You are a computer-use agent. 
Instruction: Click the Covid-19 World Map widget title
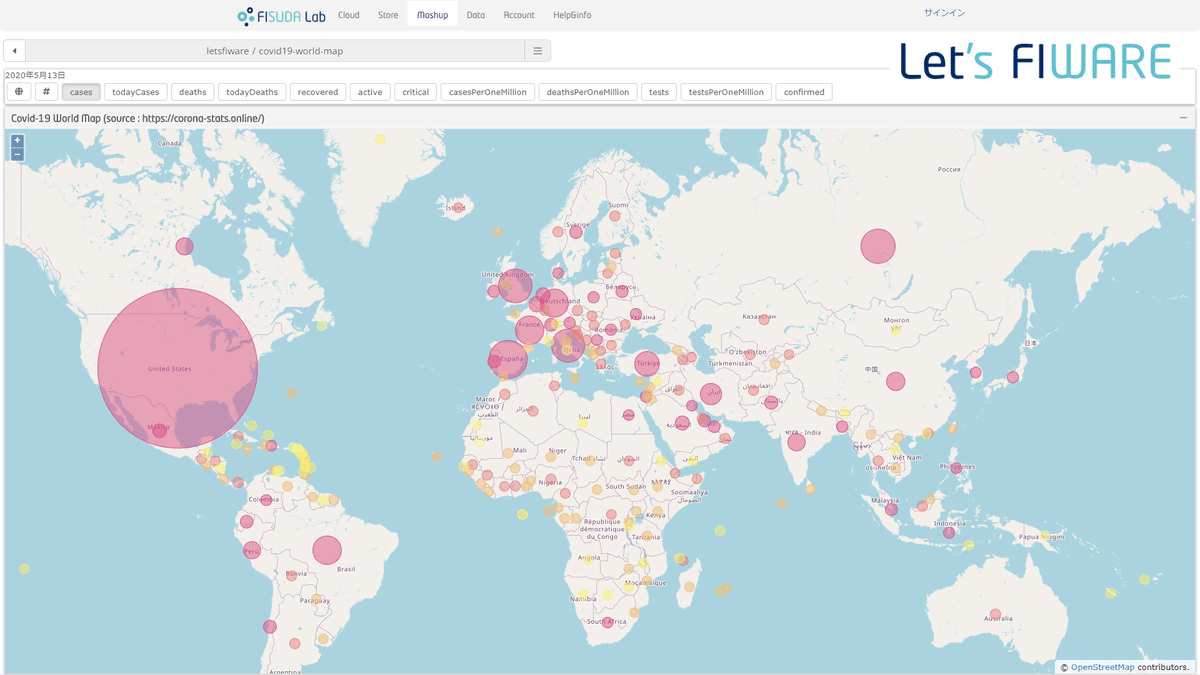(138, 118)
